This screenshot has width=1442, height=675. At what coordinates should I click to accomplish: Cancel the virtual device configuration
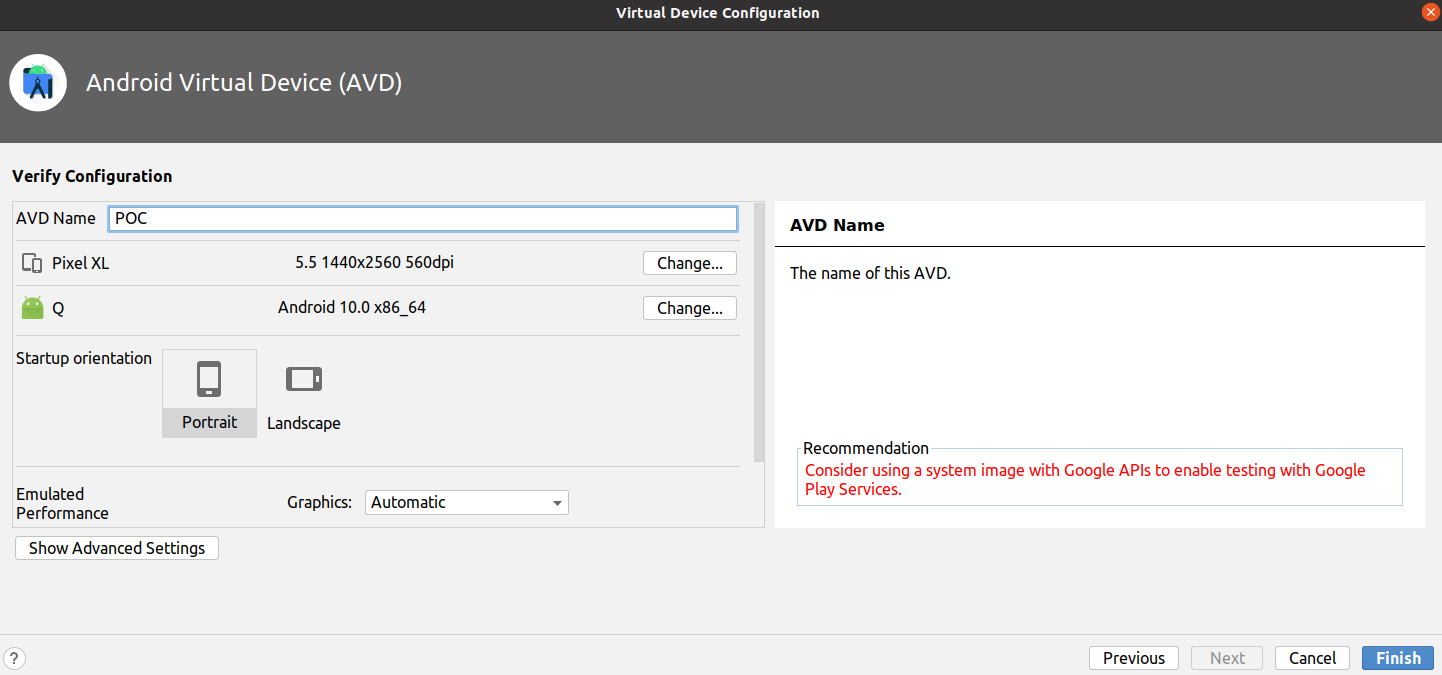coord(1312,658)
